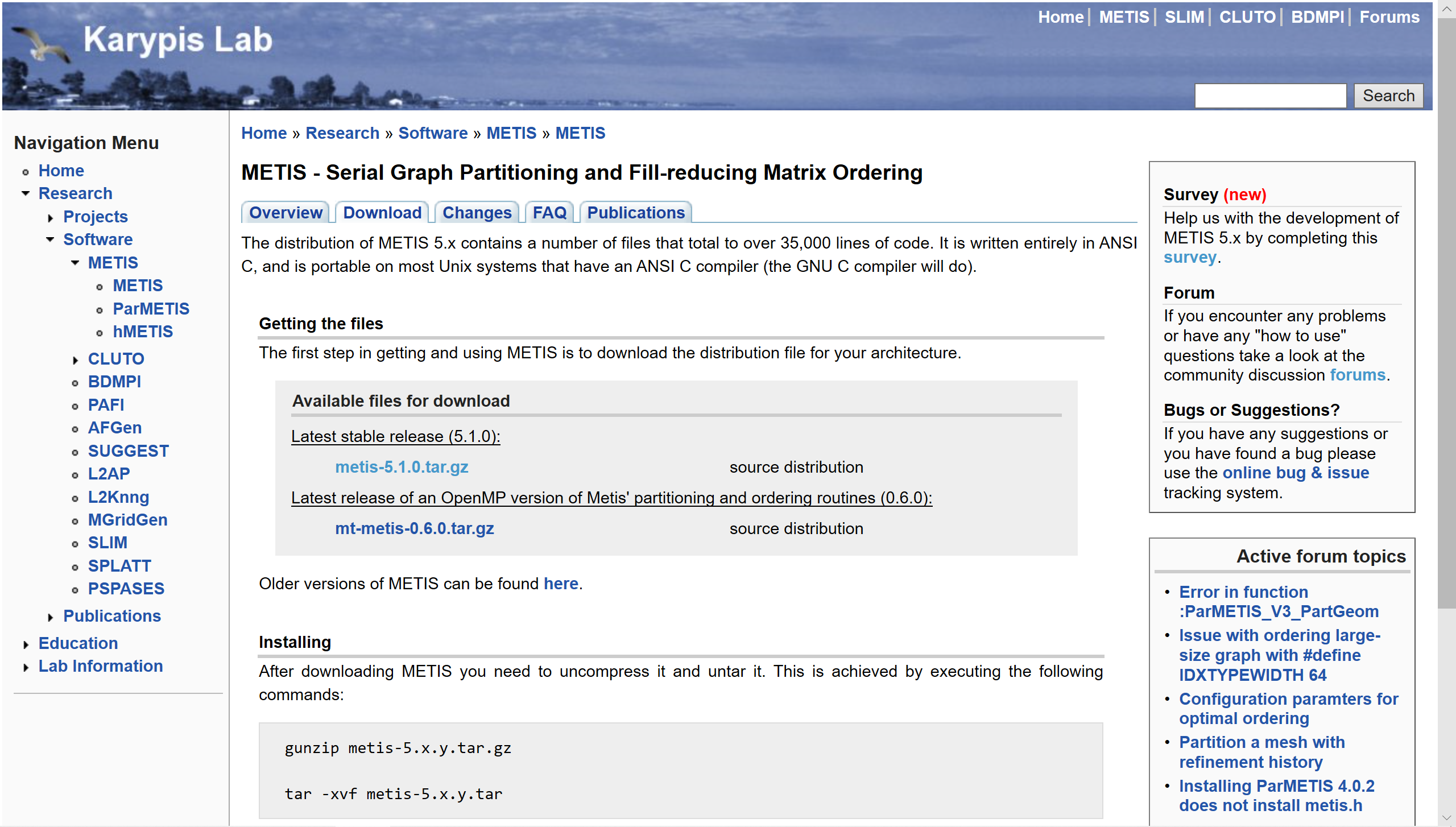
Task: Select the Overview tab
Action: point(286,213)
